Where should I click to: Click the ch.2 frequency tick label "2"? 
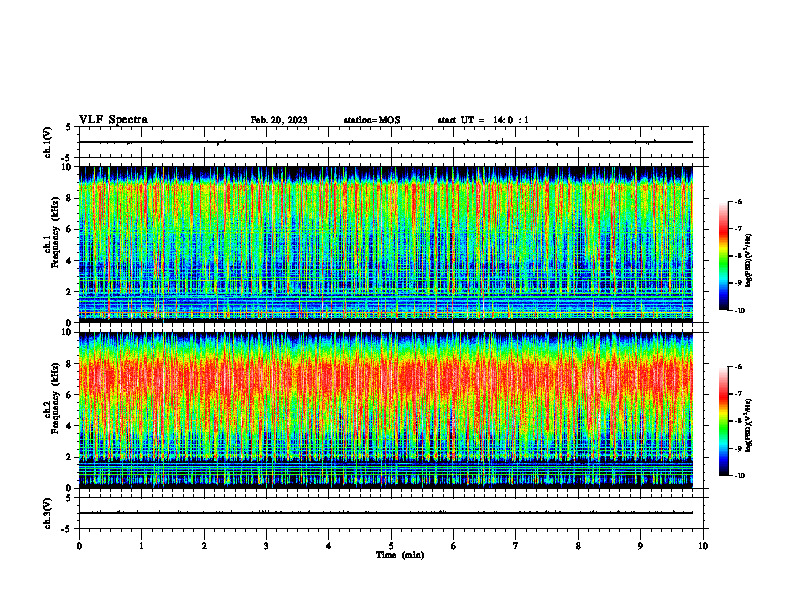point(70,457)
